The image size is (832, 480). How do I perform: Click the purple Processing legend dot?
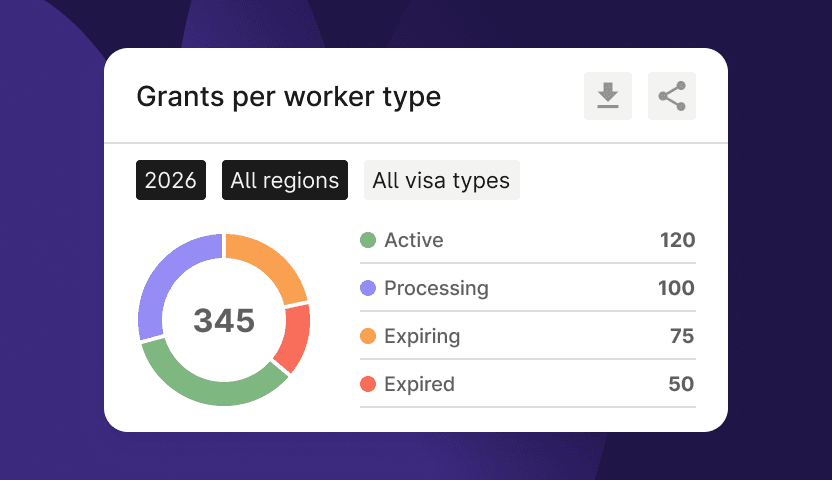coord(368,288)
